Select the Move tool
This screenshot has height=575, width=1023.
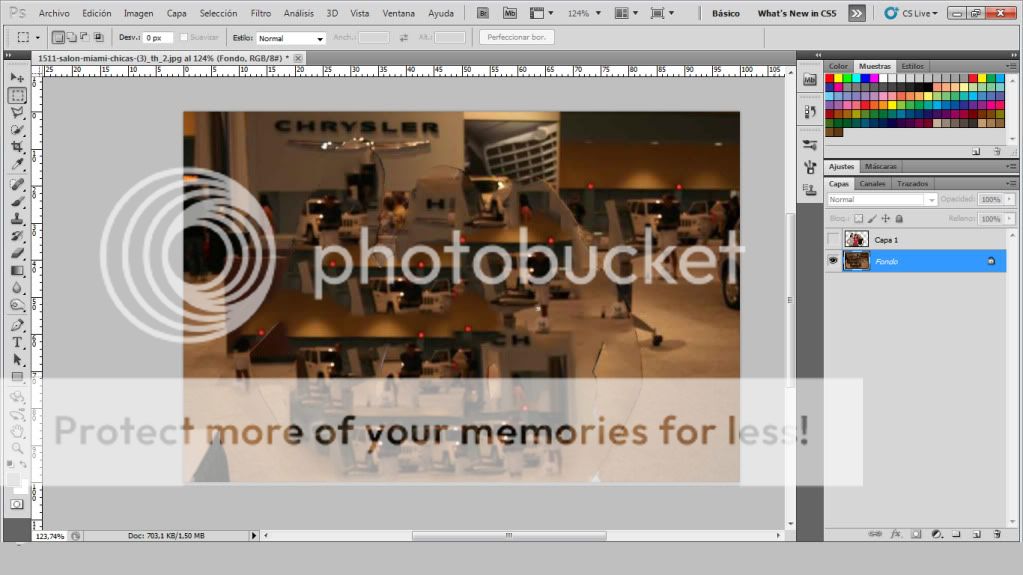[17, 78]
